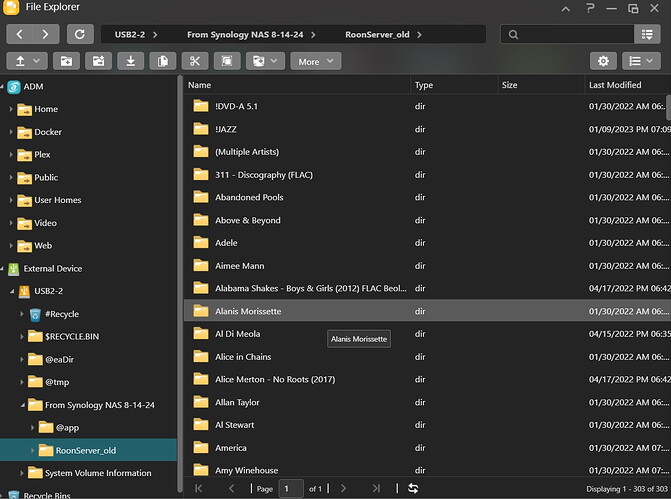Create a new folder from toolbar
Viewport: 671px width, 499px height.
pos(66,61)
